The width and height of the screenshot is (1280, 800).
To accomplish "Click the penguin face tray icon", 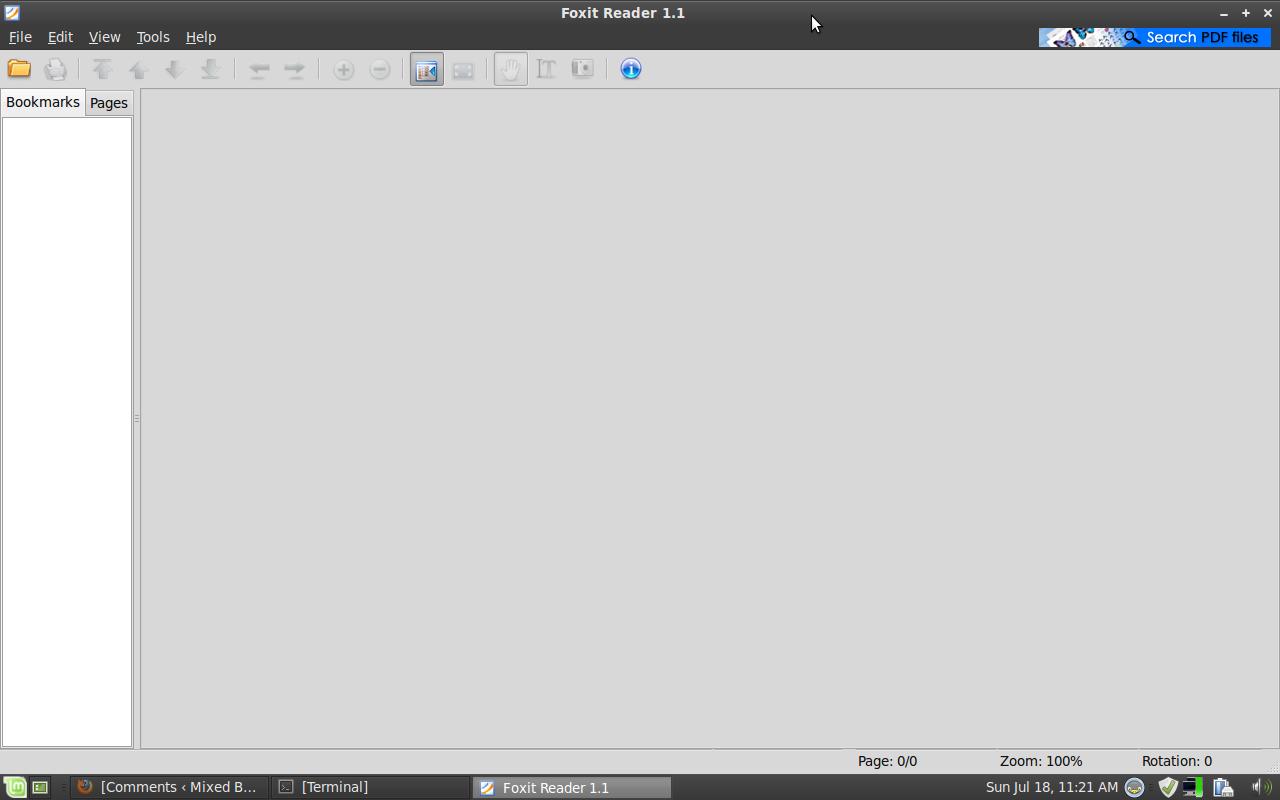I will [x=1135, y=787].
